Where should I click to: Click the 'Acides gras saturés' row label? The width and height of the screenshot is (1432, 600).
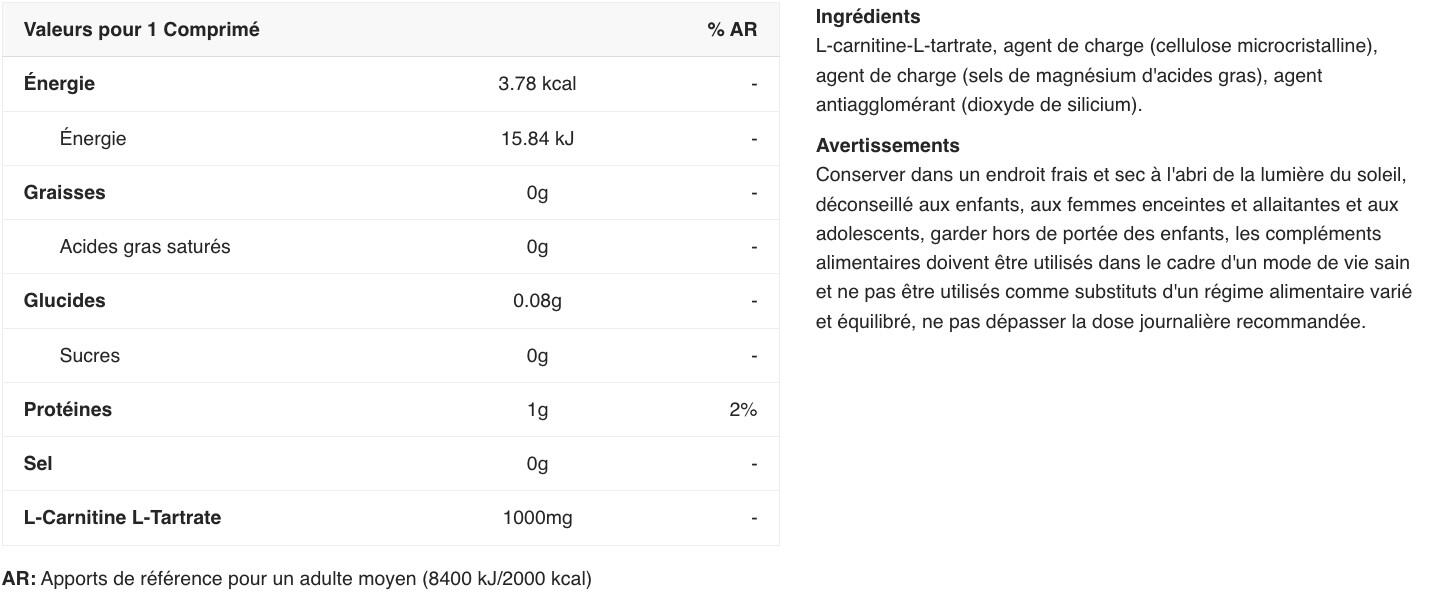click(145, 247)
